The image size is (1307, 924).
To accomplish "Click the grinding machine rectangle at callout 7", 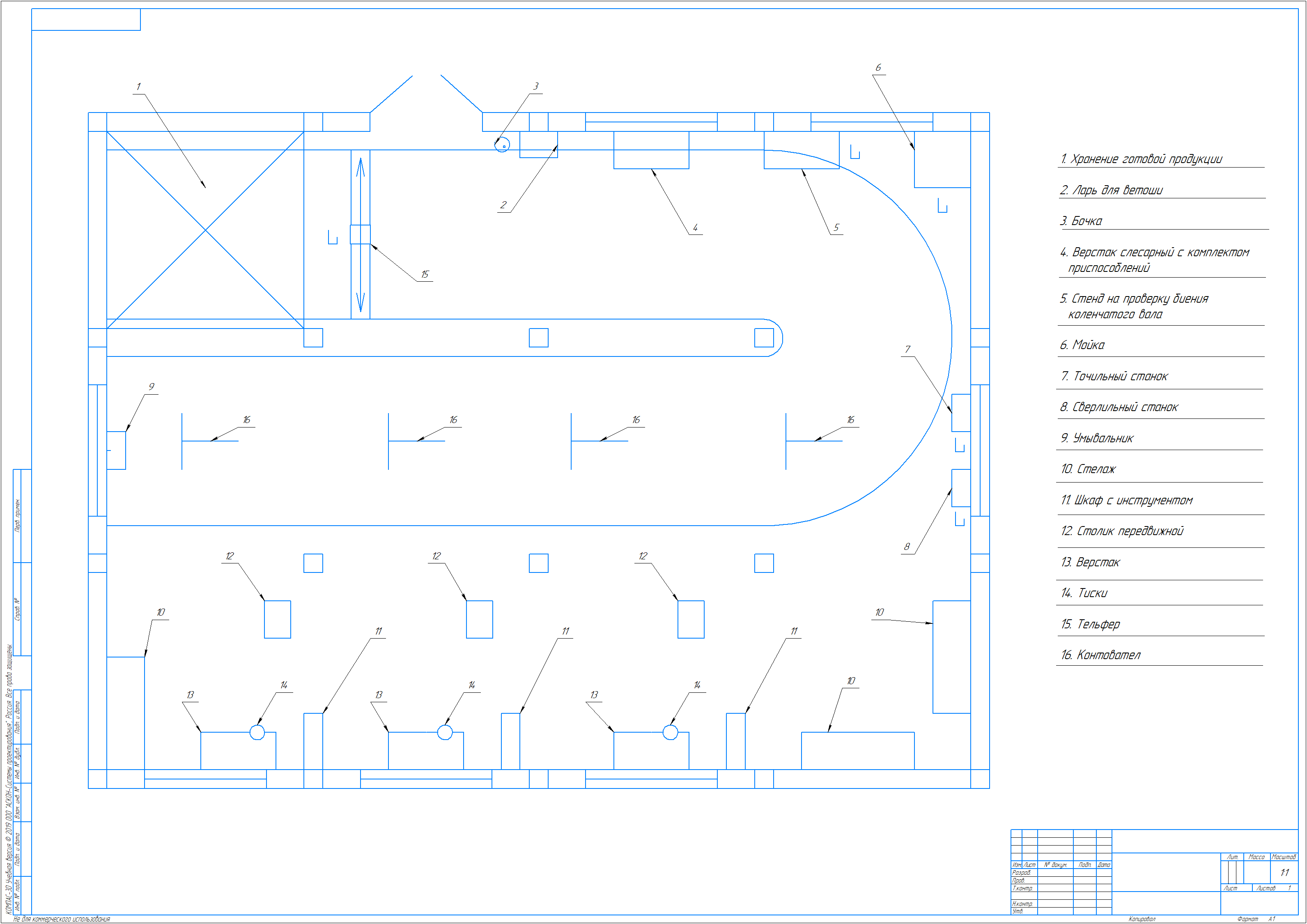I will (961, 413).
